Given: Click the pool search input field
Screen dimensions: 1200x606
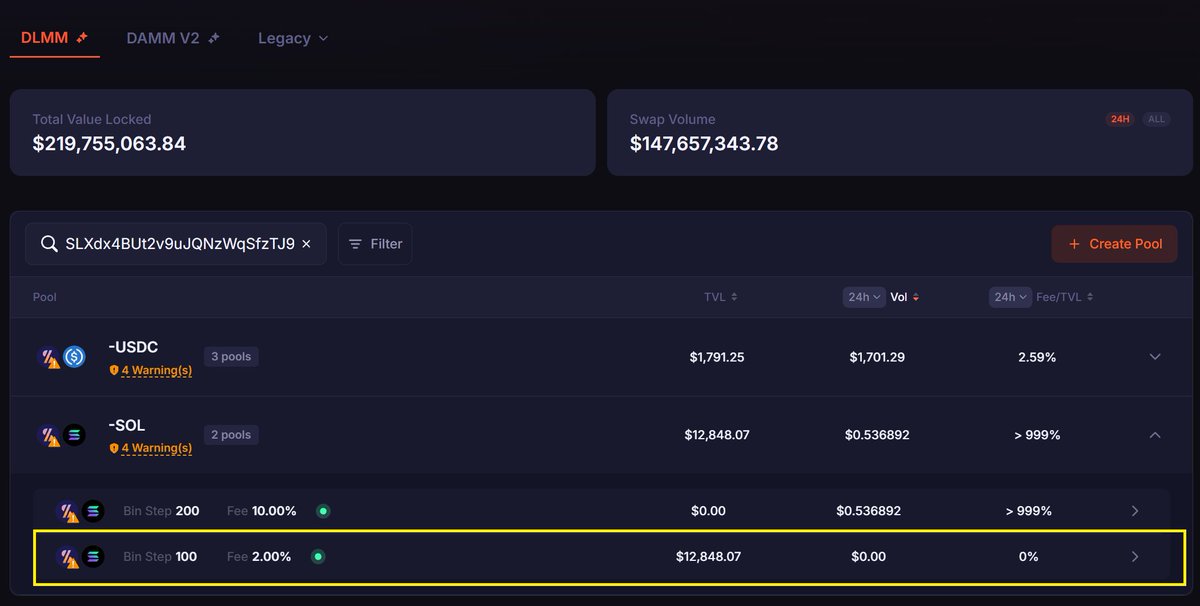Looking at the screenshot, I should 176,244.
